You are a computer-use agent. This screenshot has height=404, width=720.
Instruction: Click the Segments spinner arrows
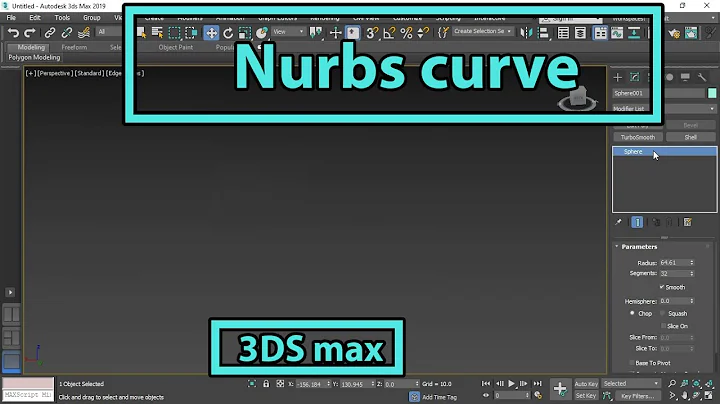coord(692,273)
